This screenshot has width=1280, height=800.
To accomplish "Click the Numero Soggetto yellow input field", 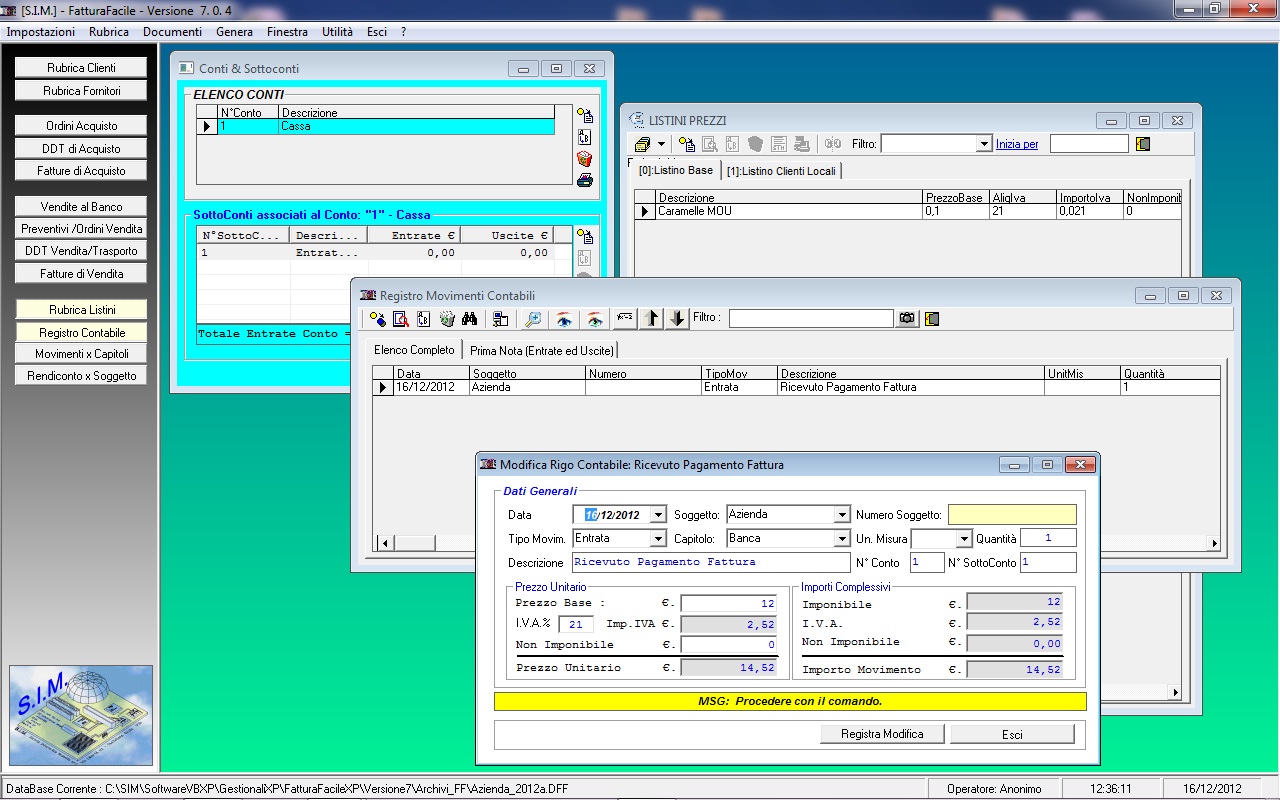I will [x=1012, y=515].
